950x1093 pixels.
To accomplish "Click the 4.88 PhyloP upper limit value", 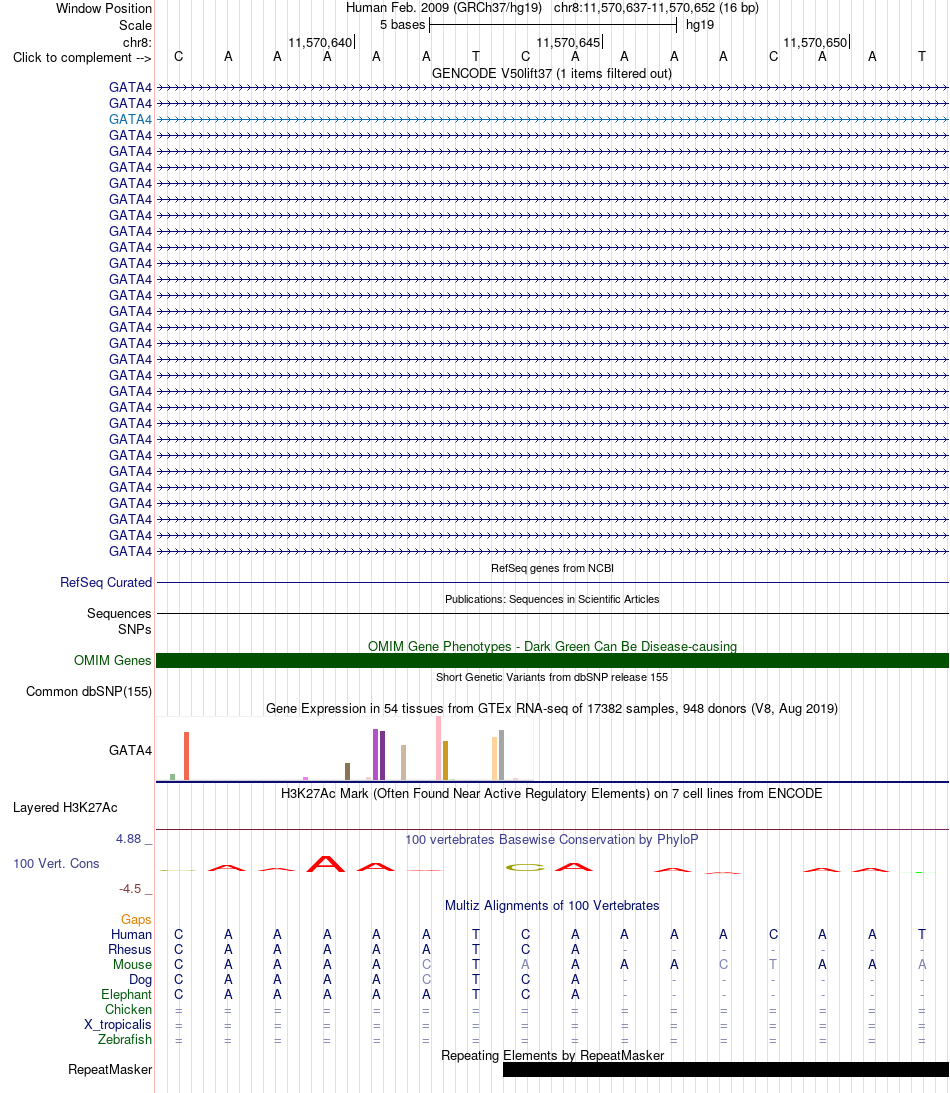I will click(x=128, y=839).
